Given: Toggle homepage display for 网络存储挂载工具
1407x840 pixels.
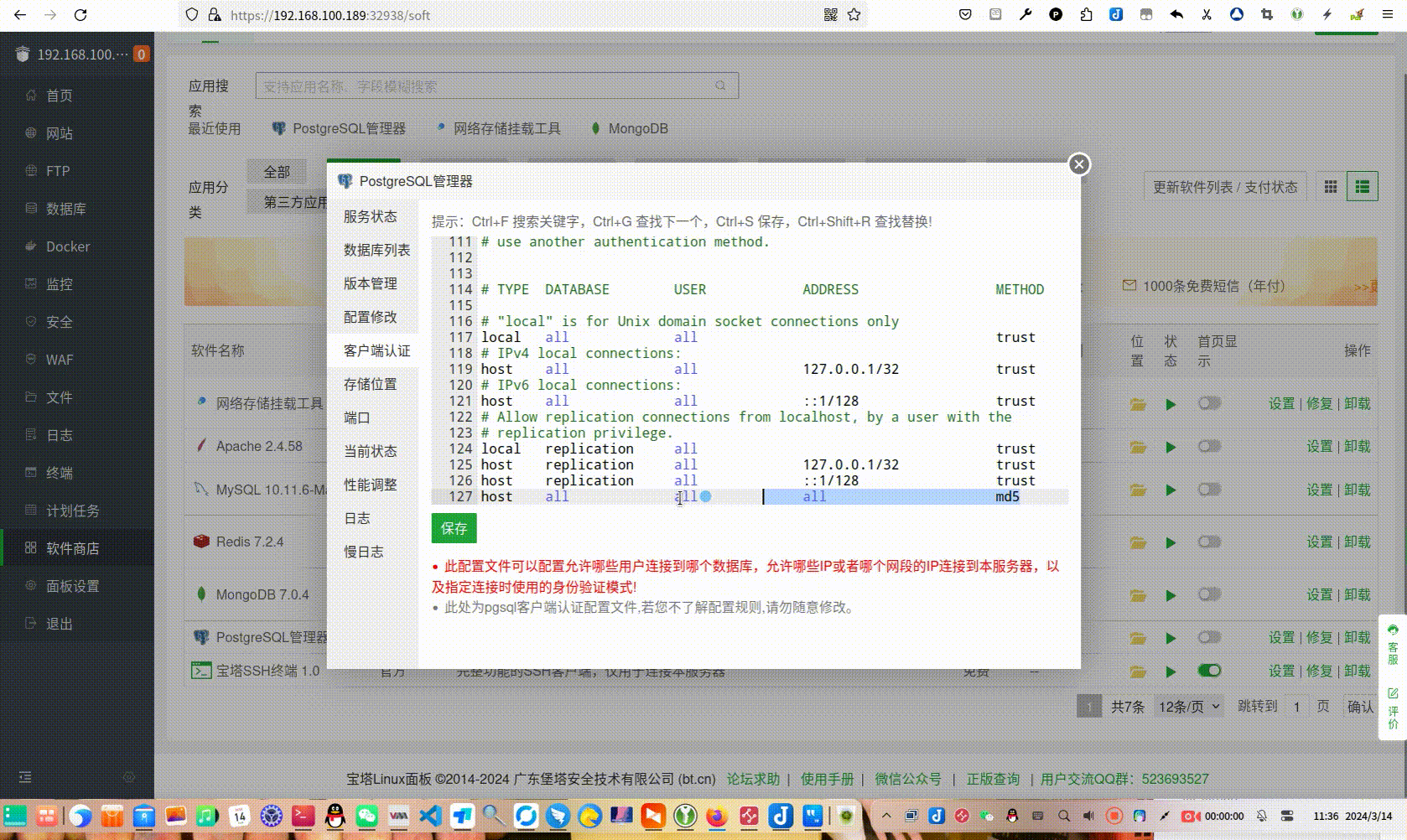Looking at the screenshot, I should (1209, 403).
